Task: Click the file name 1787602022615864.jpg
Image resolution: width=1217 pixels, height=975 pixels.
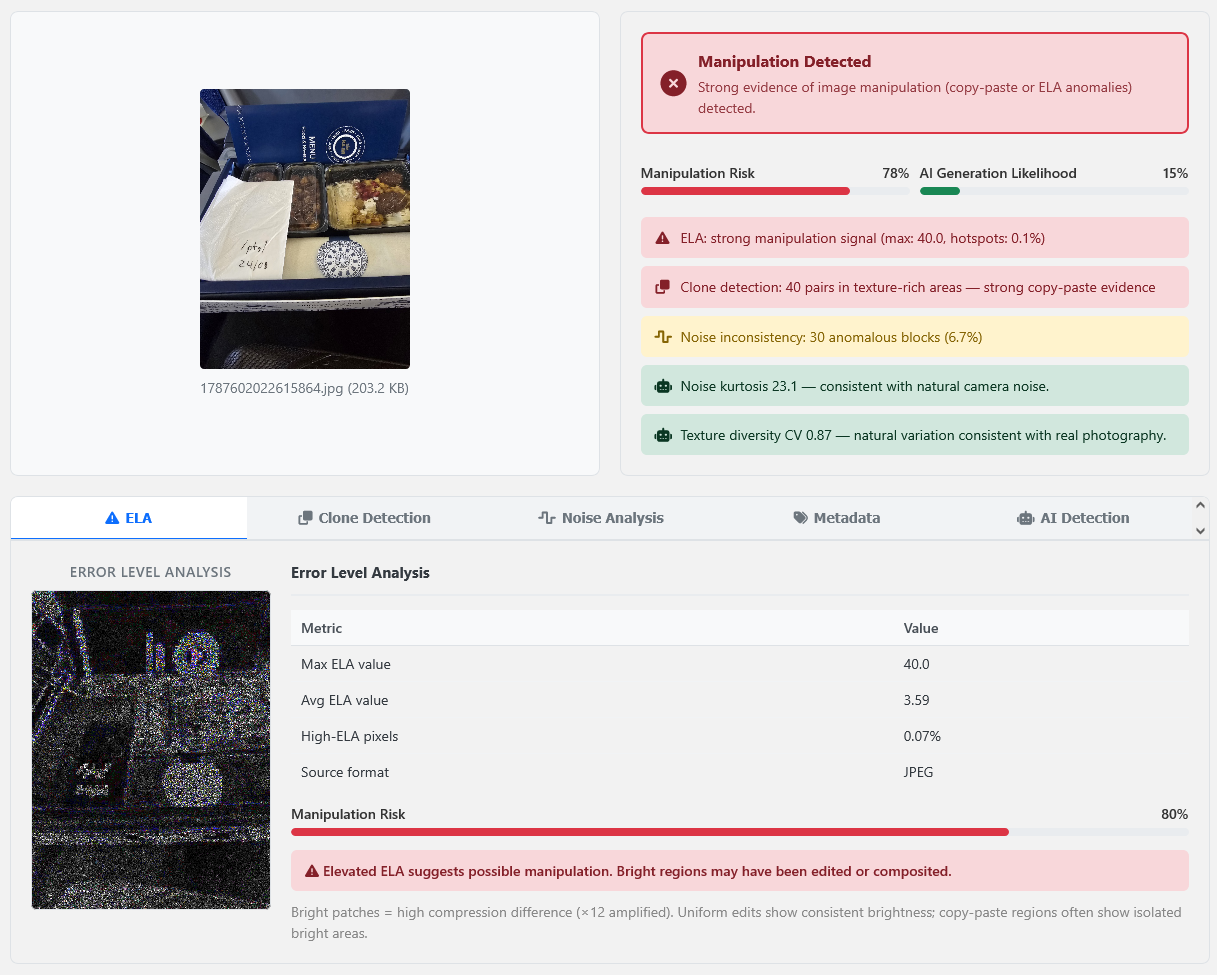Action: coord(274,388)
